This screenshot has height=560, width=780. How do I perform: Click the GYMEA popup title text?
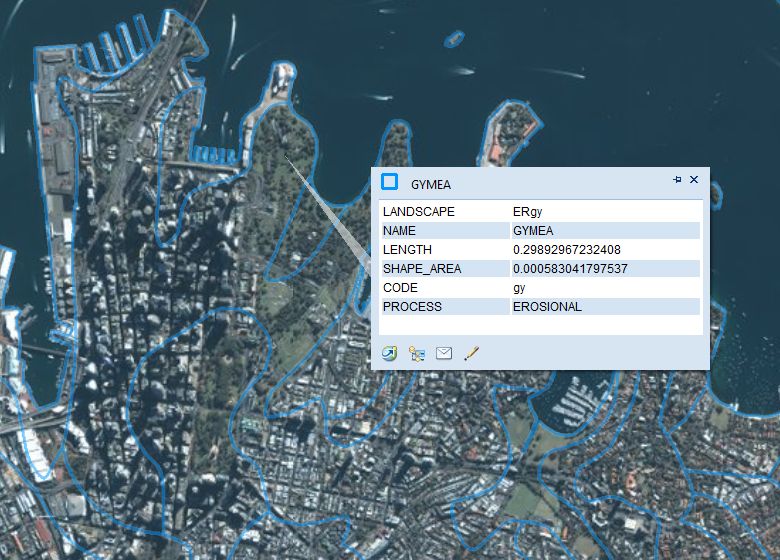432,185
